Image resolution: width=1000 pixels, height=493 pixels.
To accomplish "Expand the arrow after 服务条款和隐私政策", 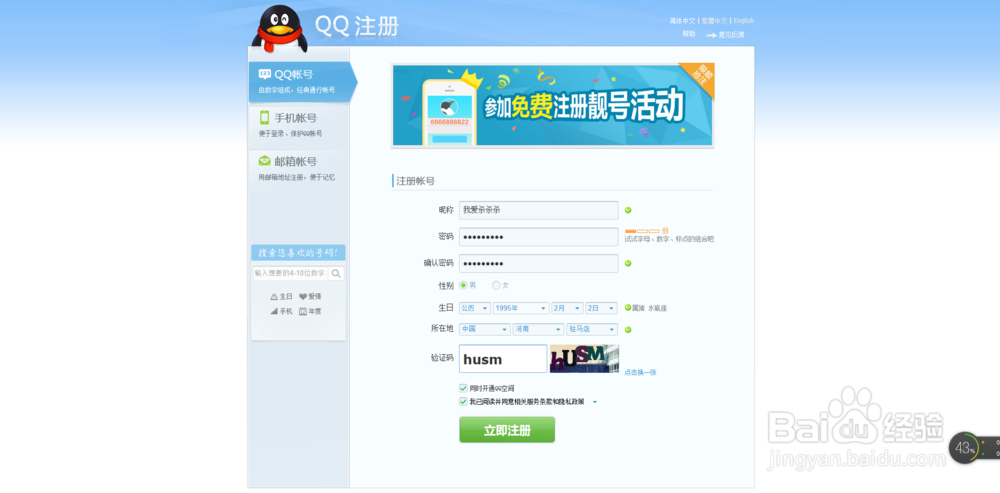I will pos(594,402).
